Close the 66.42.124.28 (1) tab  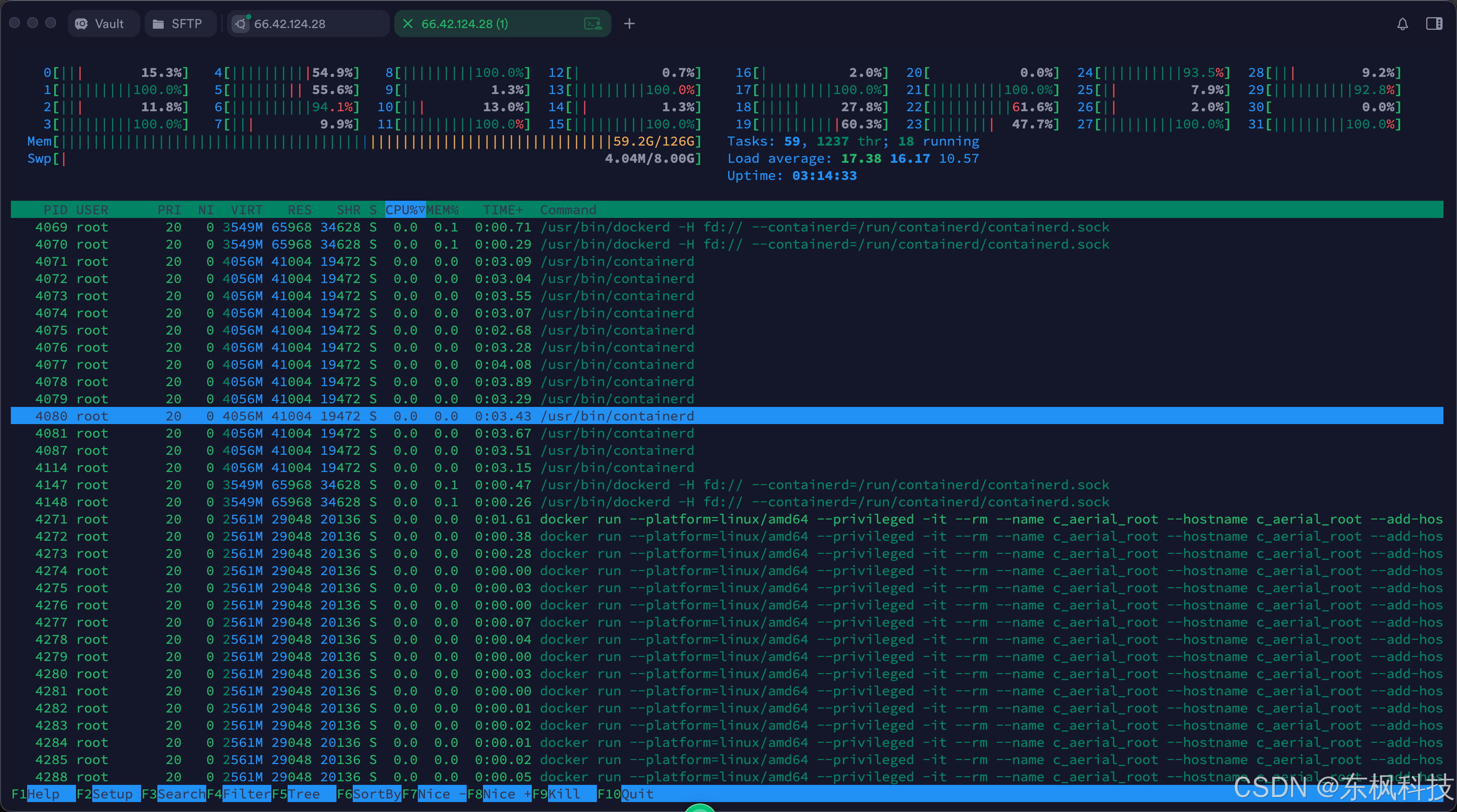tap(408, 24)
